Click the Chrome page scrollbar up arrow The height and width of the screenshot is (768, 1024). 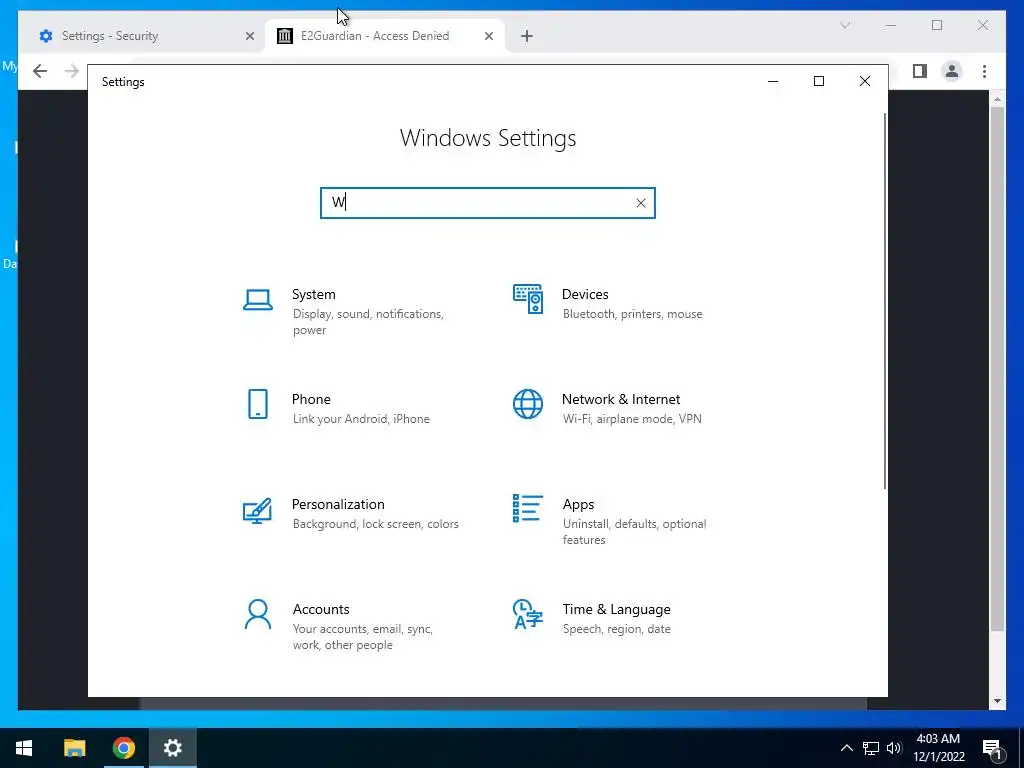tap(997, 99)
